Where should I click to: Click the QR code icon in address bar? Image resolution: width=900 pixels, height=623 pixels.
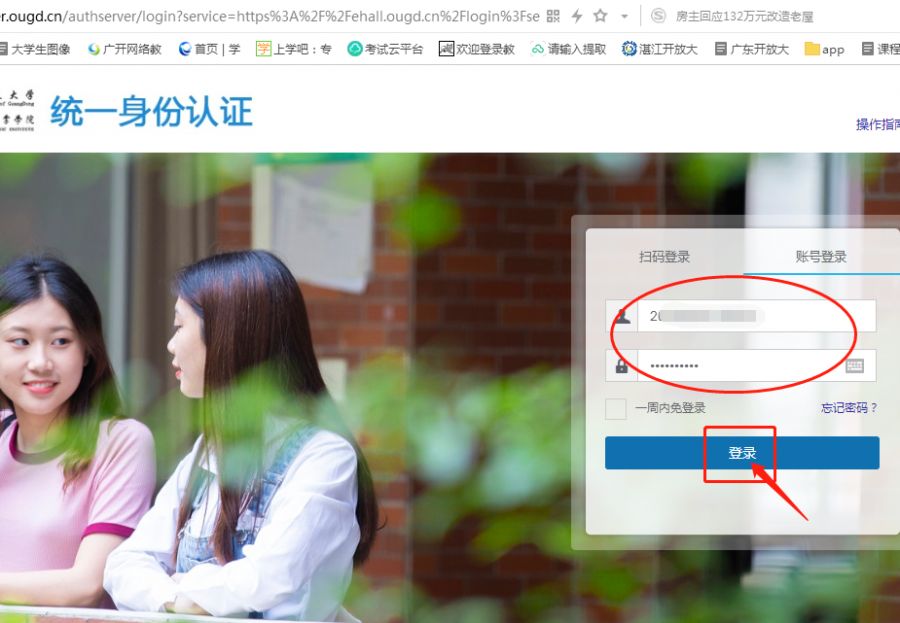553,16
